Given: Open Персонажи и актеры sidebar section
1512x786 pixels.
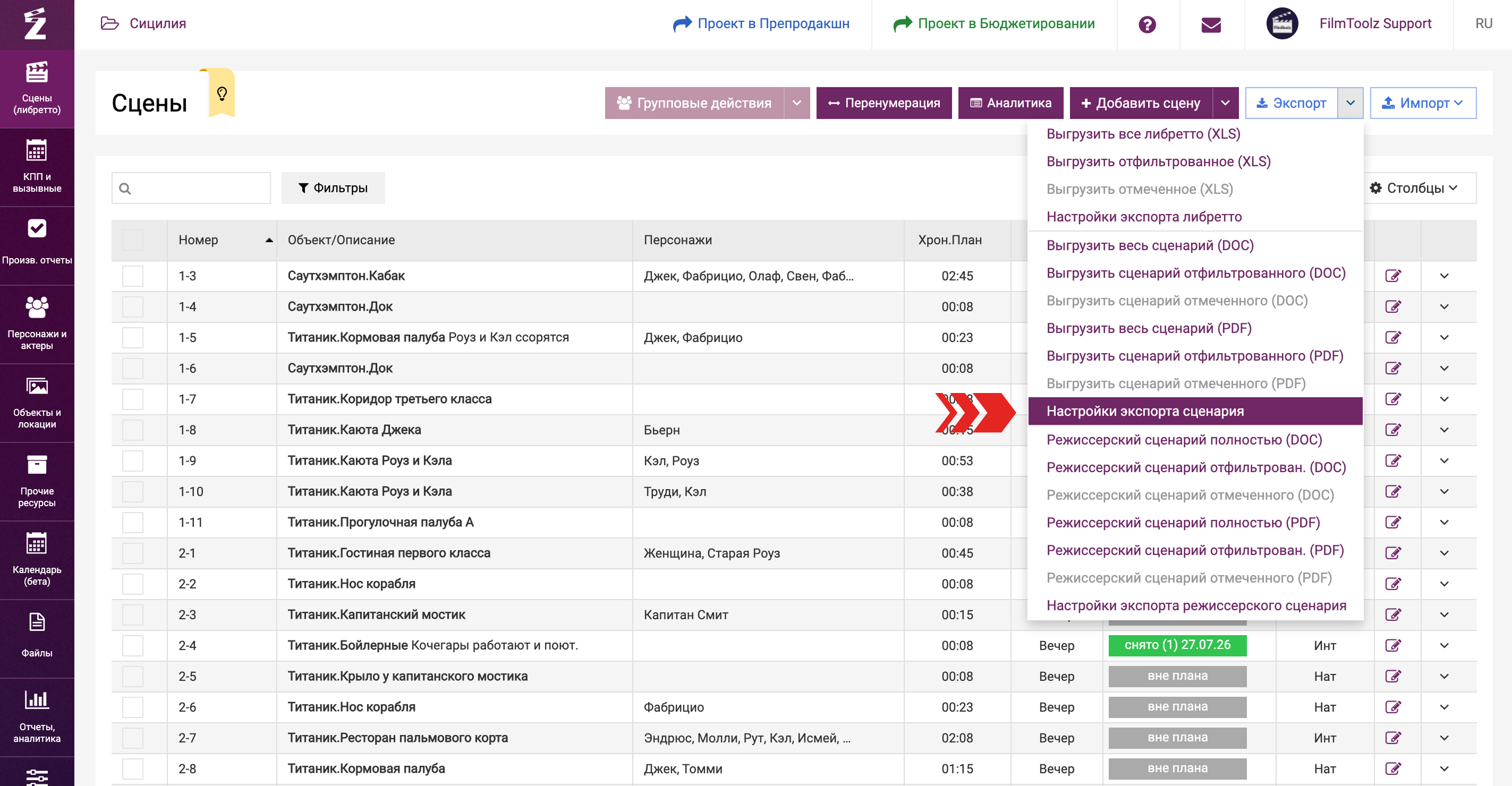Looking at the screenshot, I should [x=37, y=324].
